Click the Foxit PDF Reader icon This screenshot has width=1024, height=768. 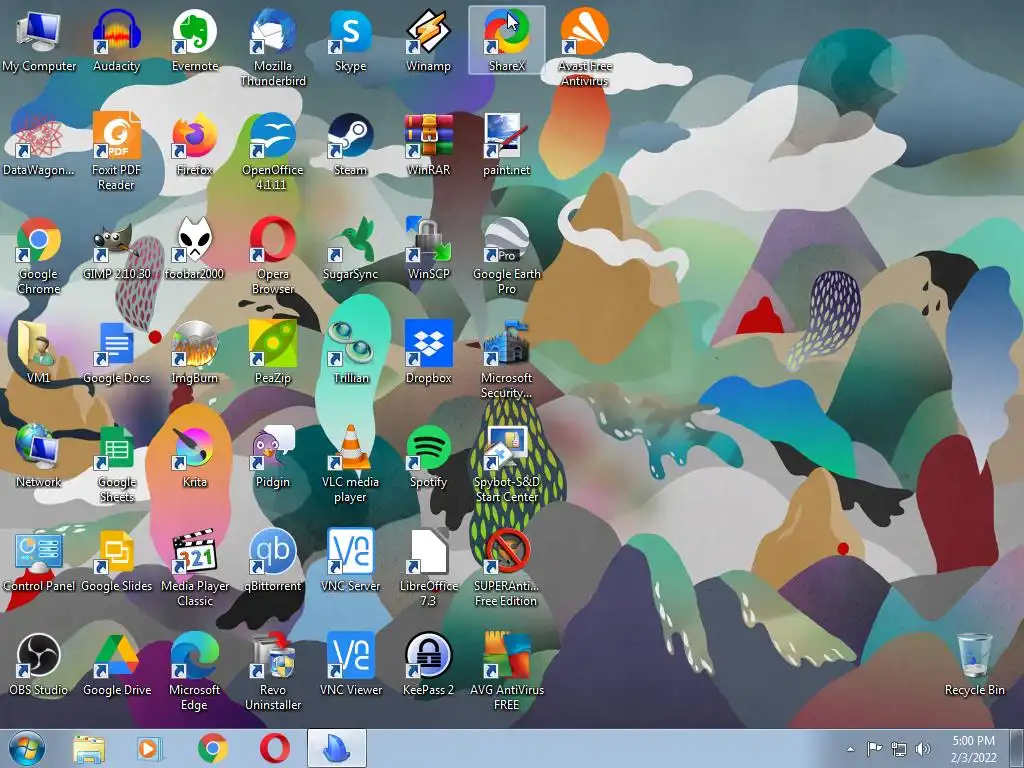pyautogui.click(x=116, y=151)
